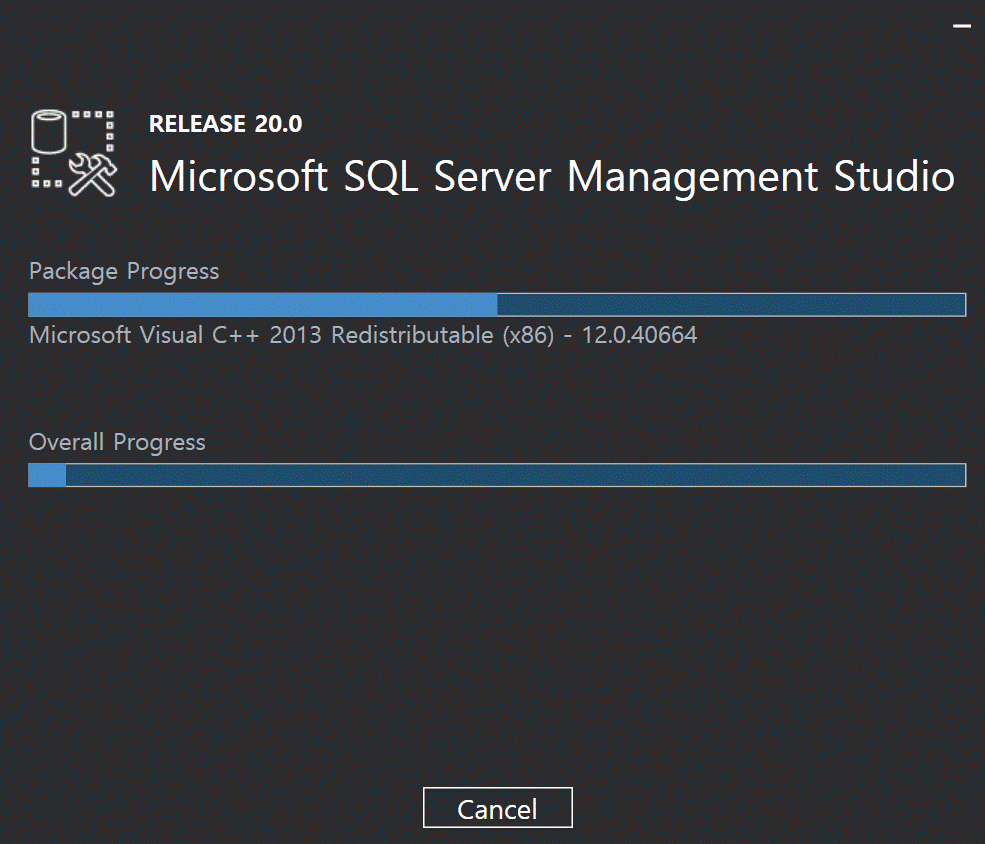Click the 'Package Progress' label
Screen dimensions: 985x844
pyautogui.click(x=124, y=272)
